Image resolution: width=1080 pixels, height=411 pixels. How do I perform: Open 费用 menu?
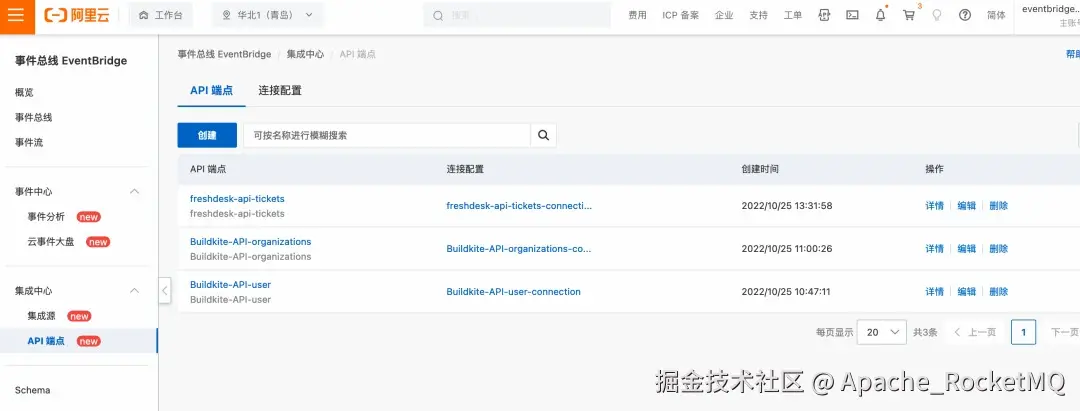tap(637, 15)
